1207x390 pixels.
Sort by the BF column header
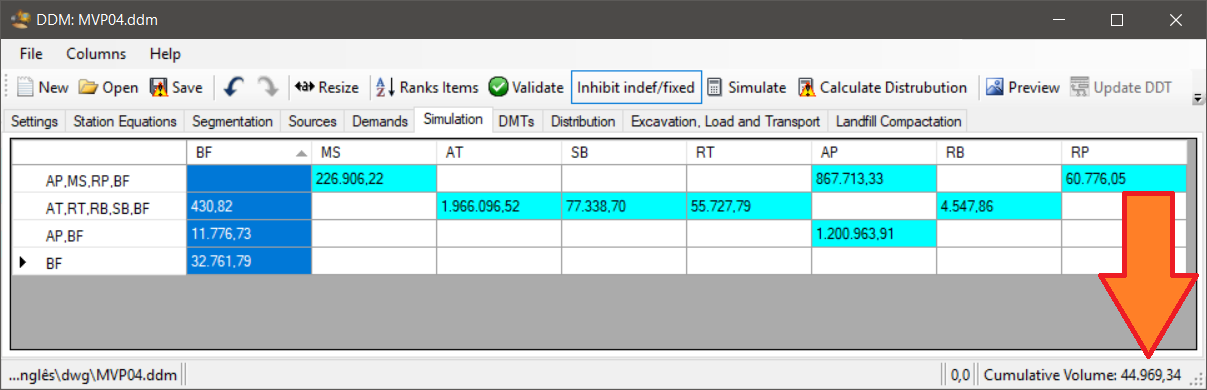(249, 152)
